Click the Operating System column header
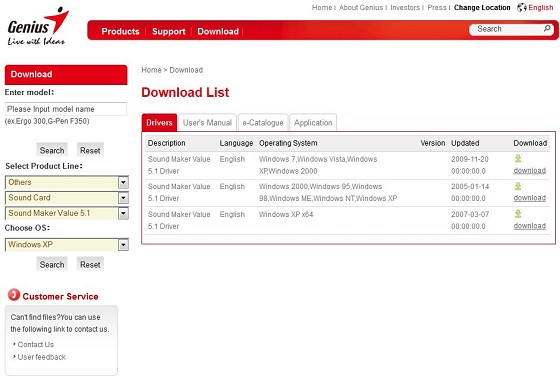This screenshot has width=560, height=384. point(288,143)
